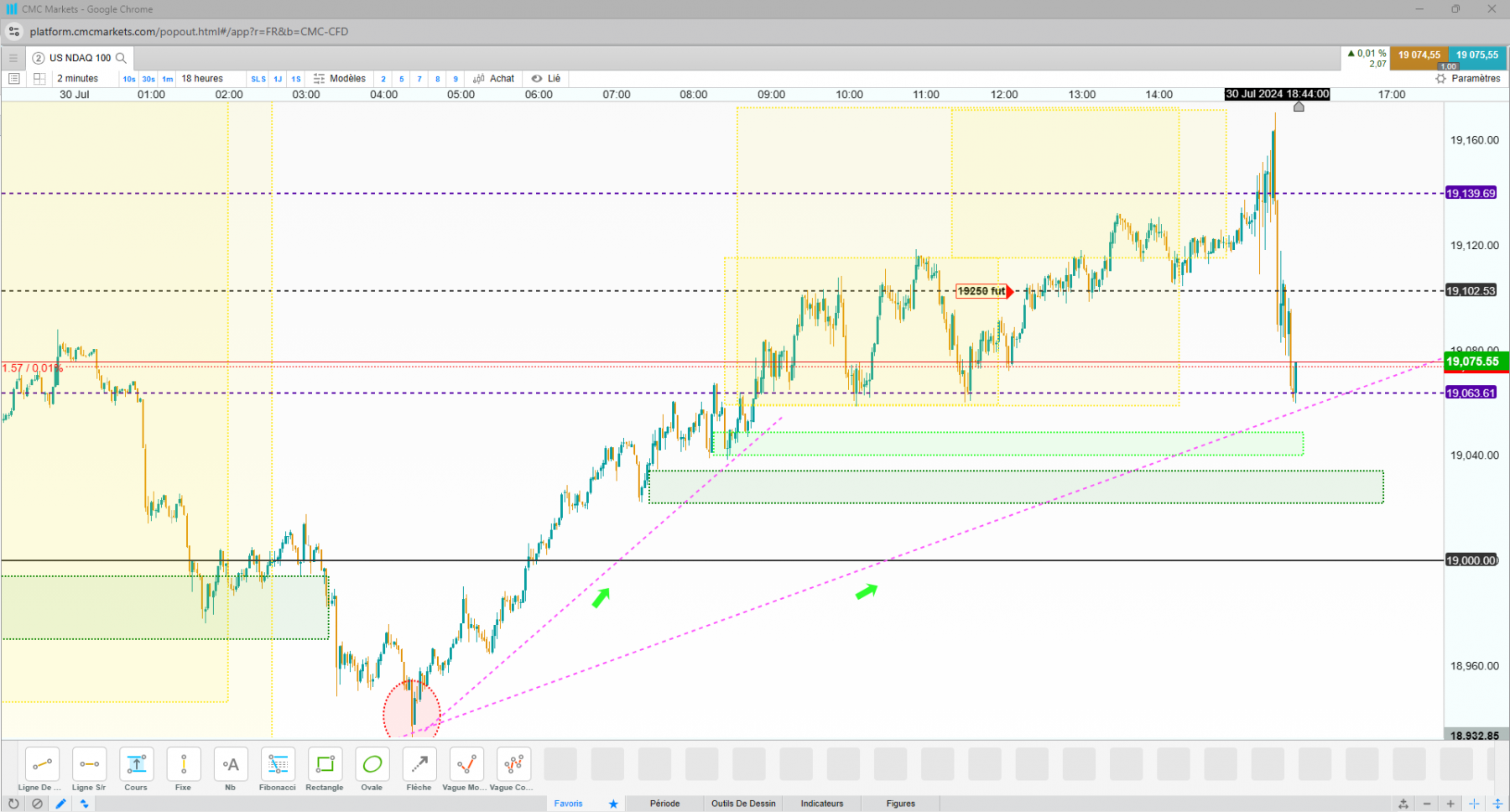Select the Fibonacci drawing tool
This screenshot has height=812, width=1510.
tap(278, 764)
